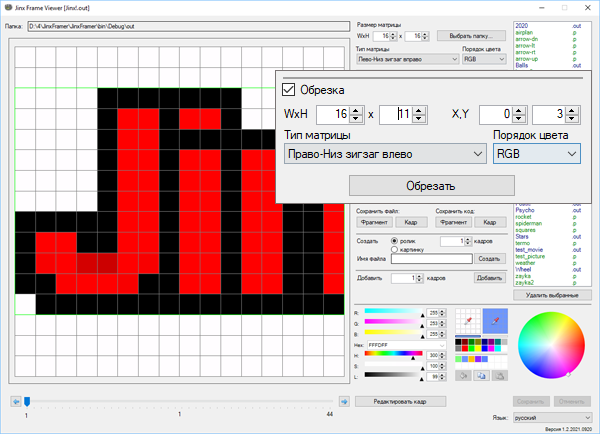The width and height of the screenshot is (600, 434).
Task: Open the Лево-Низ зигзаг вправо matrix type dropdown
Action: point(407,59)
